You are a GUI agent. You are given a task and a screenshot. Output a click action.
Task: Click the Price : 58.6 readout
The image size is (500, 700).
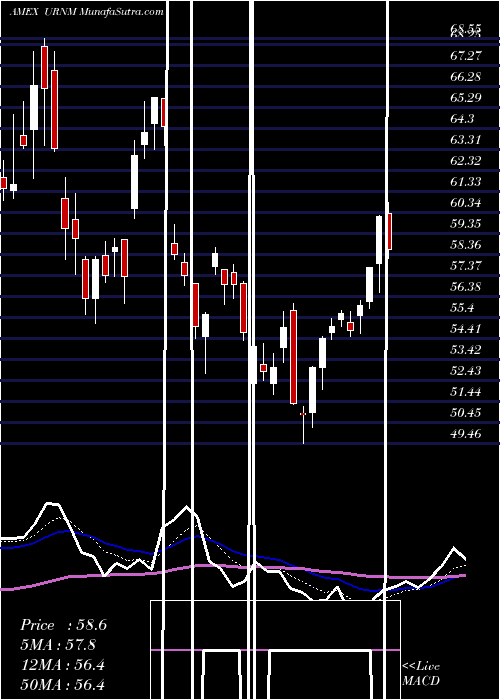tap(63, 625)
